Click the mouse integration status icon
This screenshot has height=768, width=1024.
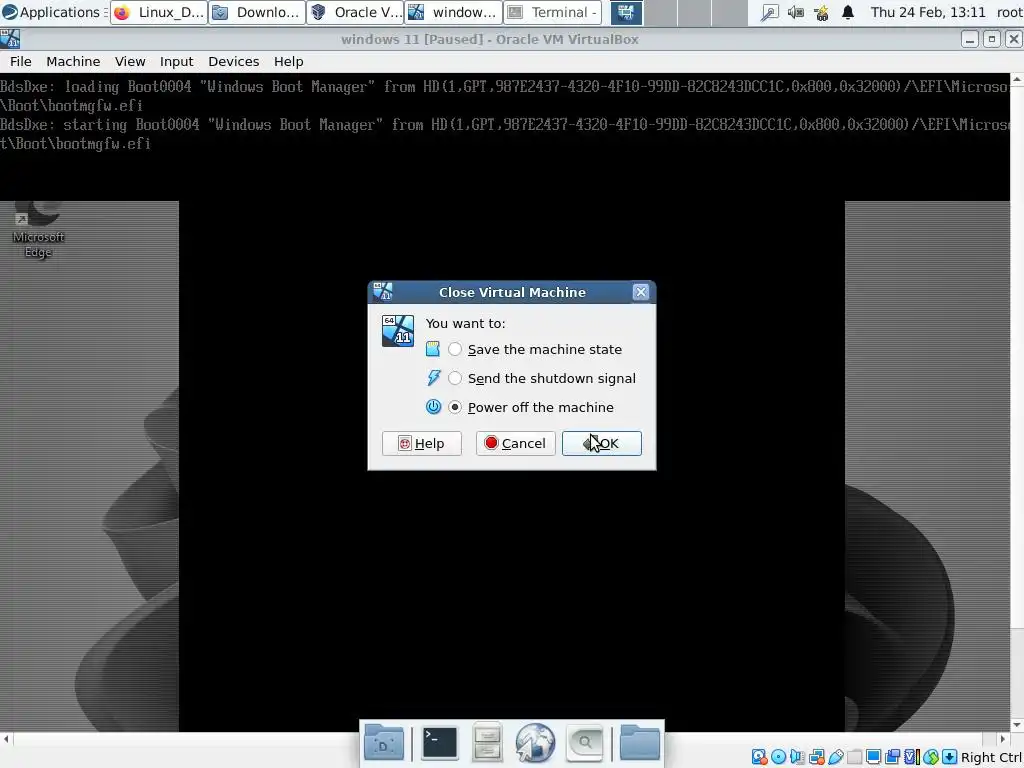pyautogui.click(x=931, y=757)
